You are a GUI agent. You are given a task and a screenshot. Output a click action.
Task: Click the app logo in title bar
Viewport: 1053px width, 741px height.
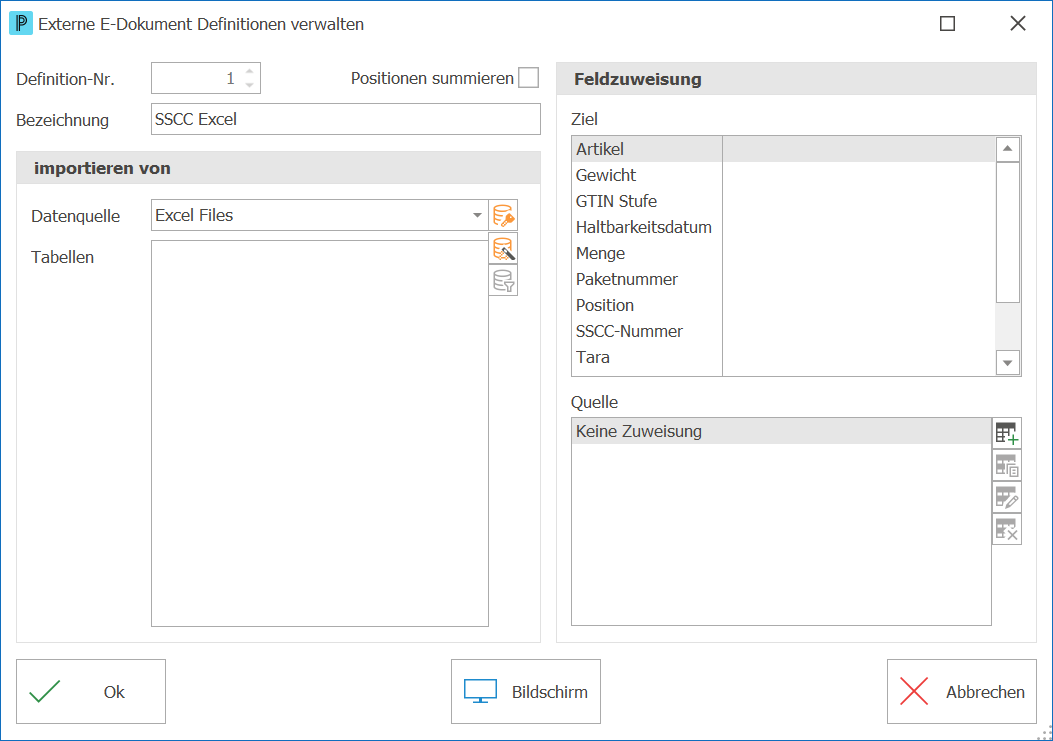21,24
